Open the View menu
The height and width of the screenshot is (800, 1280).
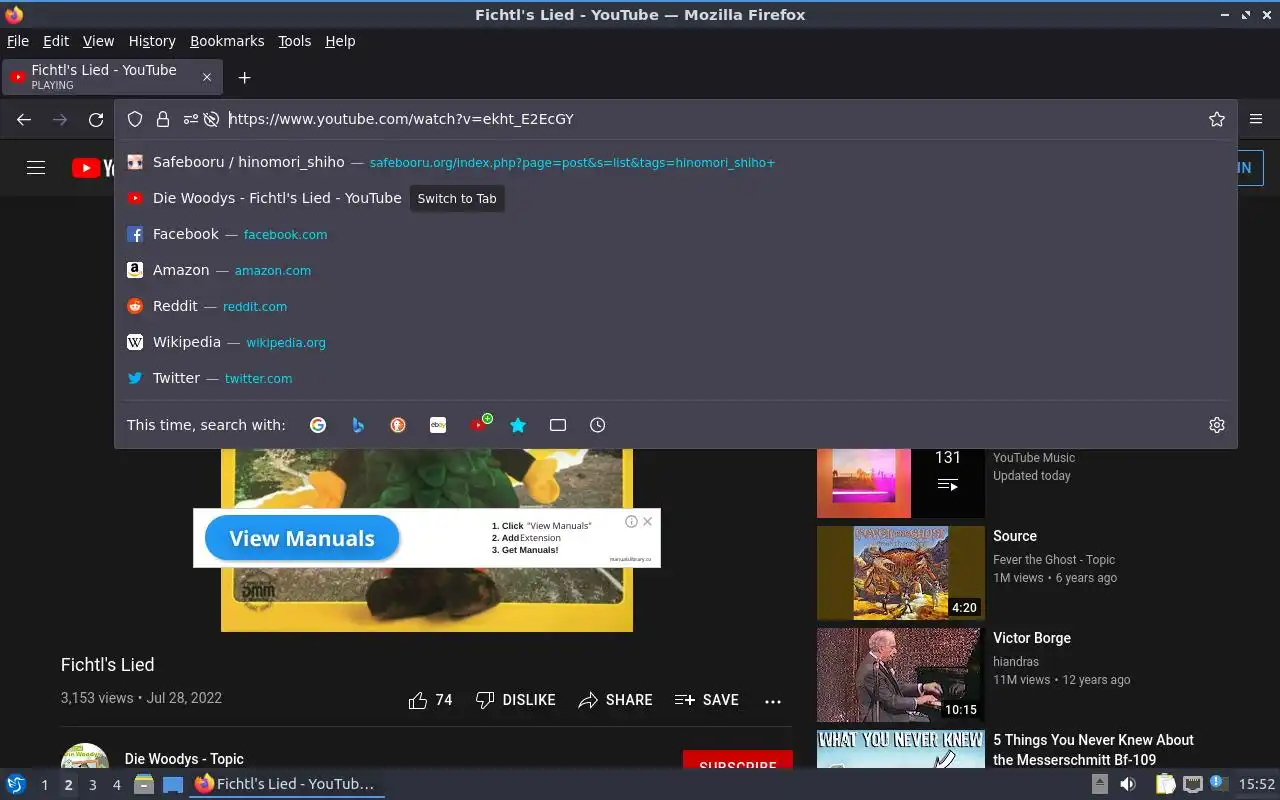click(x=98, y=41)
